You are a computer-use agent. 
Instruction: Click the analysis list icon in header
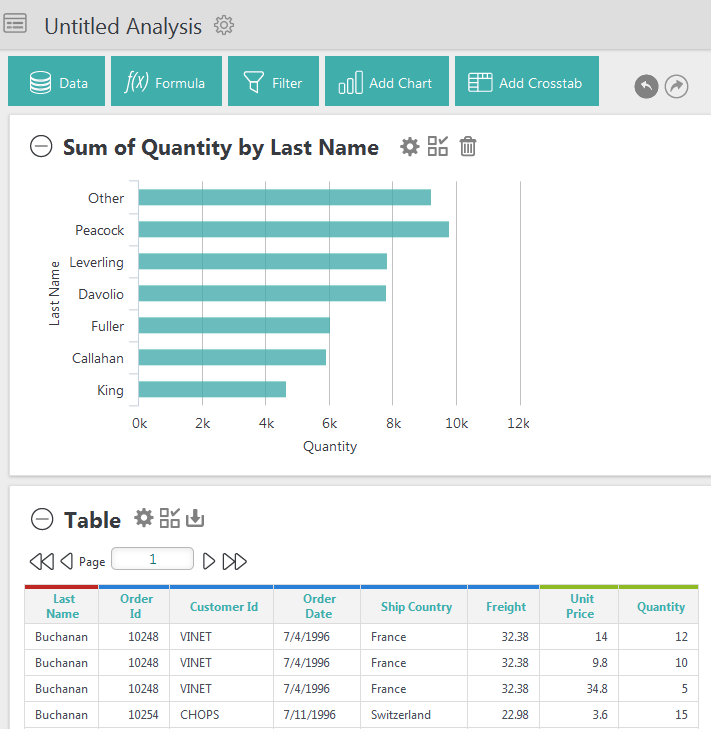(15, 24)
